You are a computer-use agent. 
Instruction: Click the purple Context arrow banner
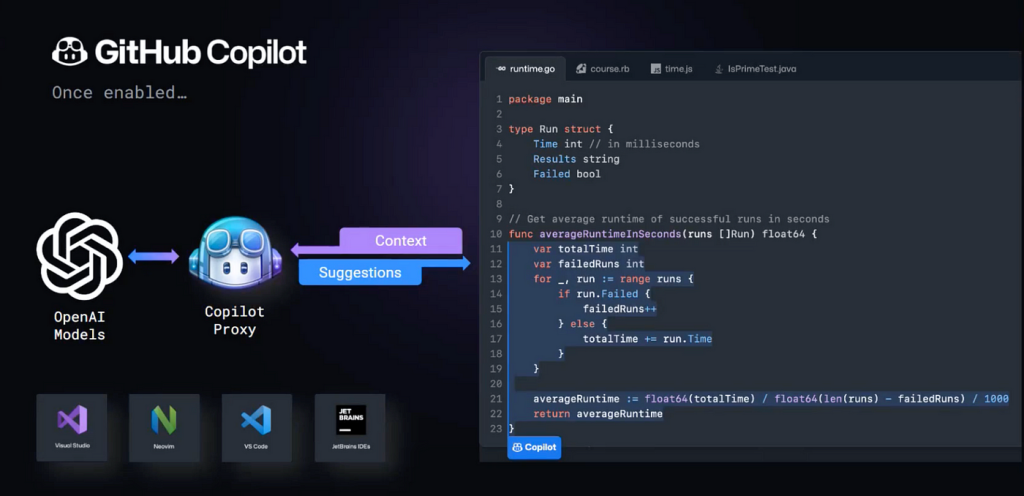[x=400, y=241]
